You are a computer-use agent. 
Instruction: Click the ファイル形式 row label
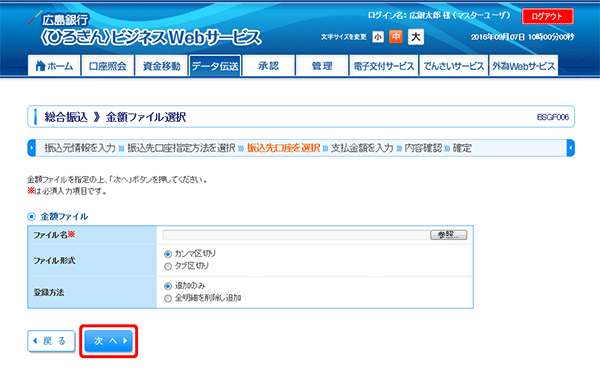click(x=54, y=261)
